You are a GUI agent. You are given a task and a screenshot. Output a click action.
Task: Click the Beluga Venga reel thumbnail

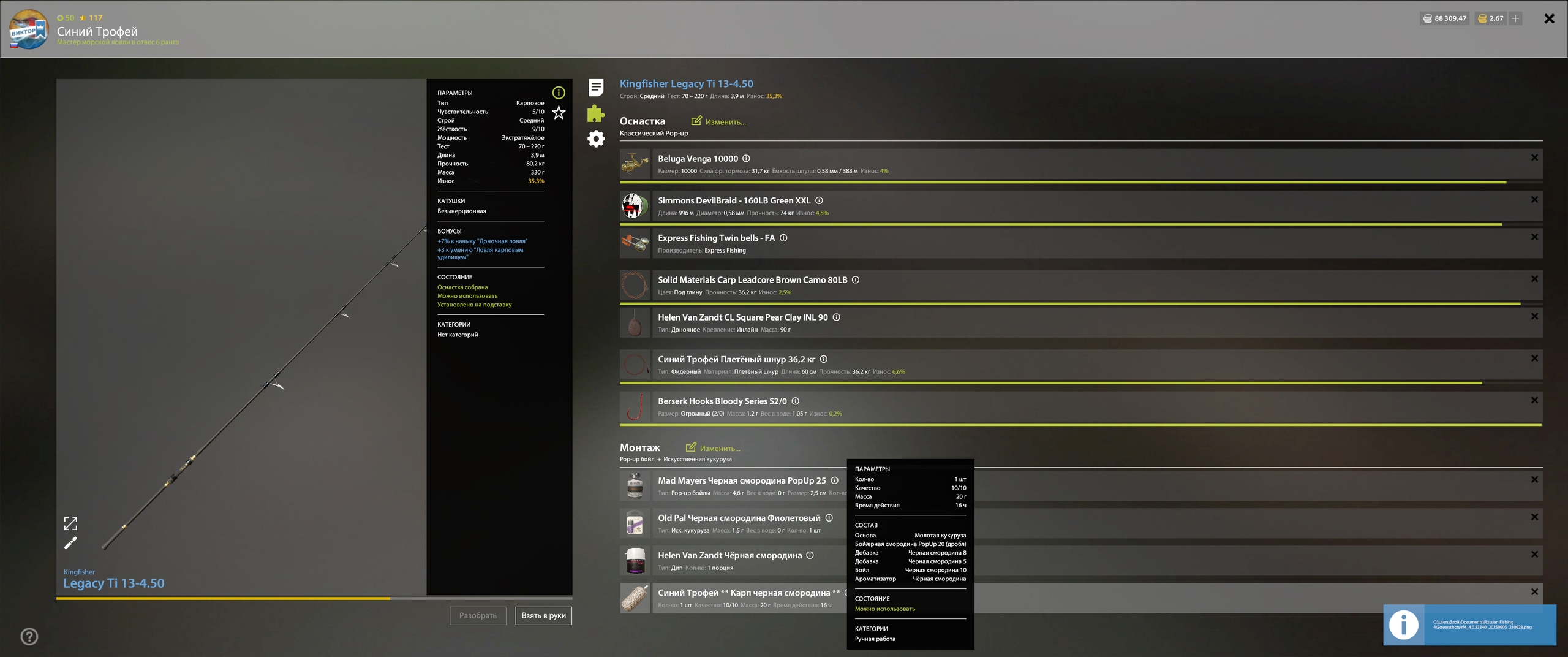point(635,164)
